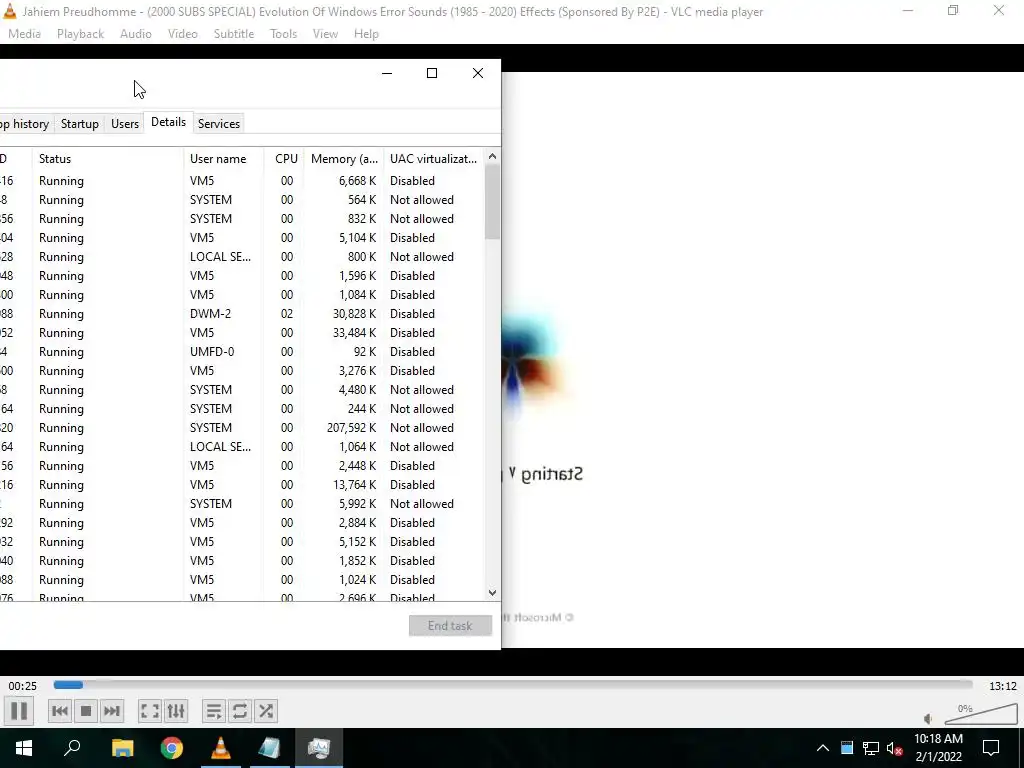
Task: Open the network status tray icon
Action: click(x=871, y=748)
